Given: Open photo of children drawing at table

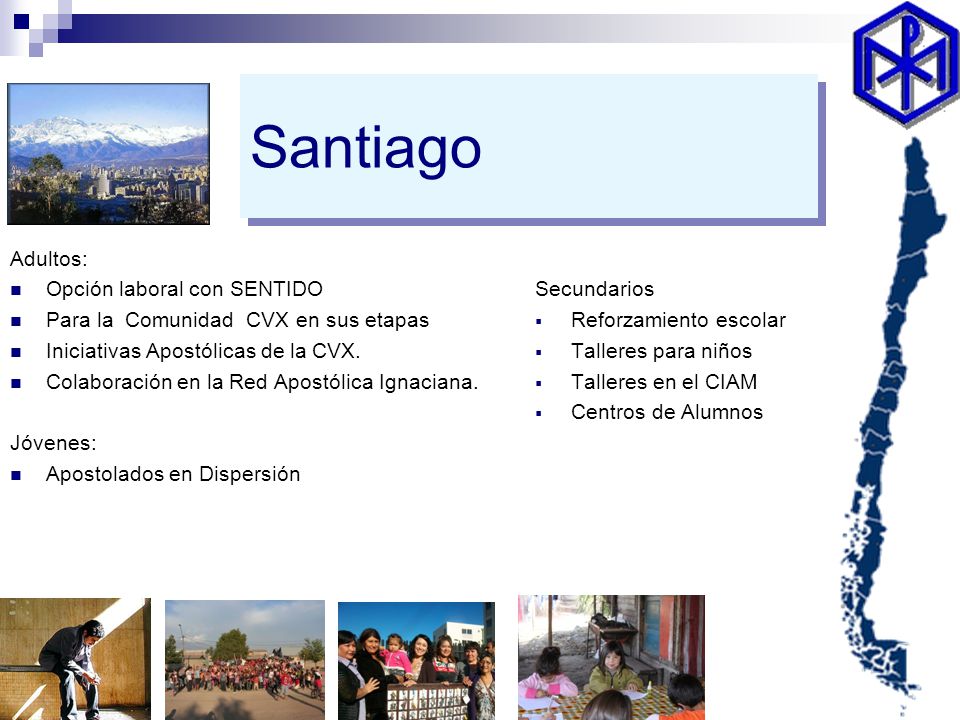Looking at the screenshot, I should point(612,658).
